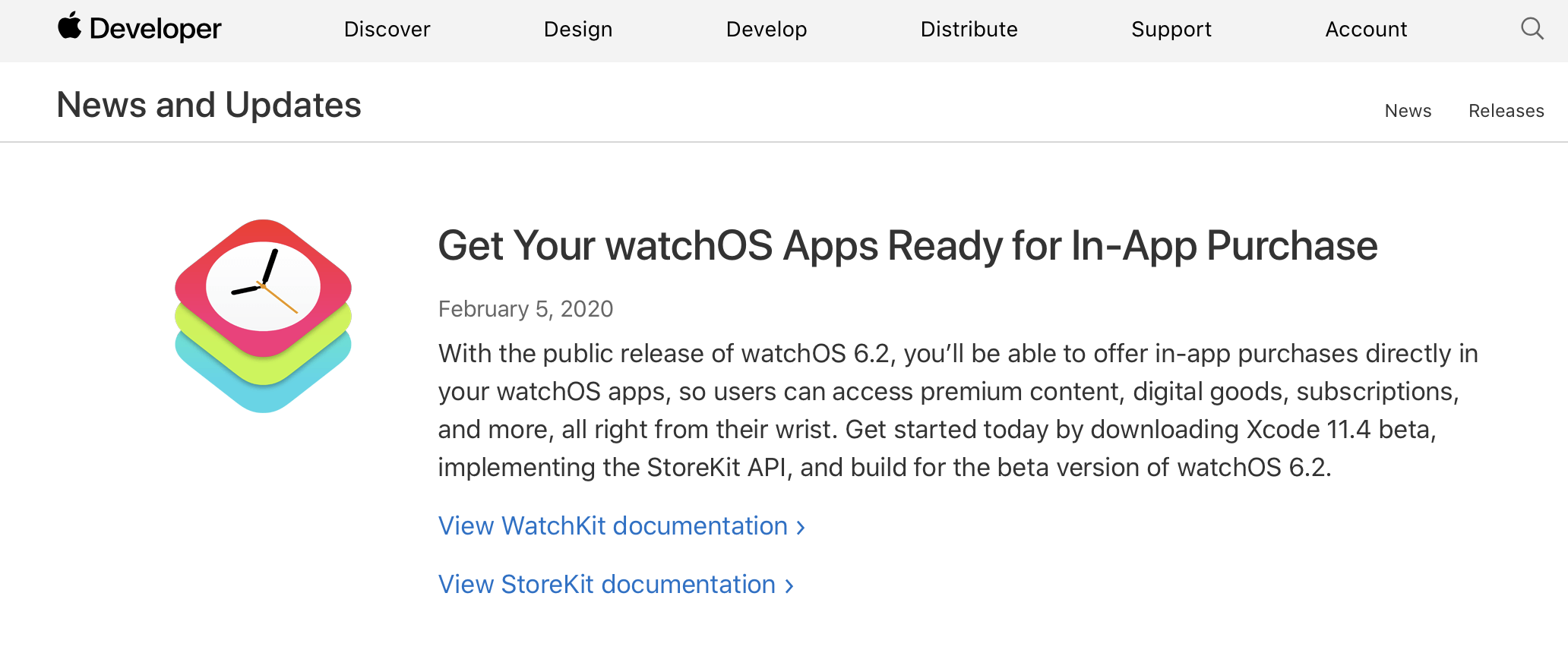The height and width of the screenshot is (653, 1568).
Task: View WatchKit documentation
Action: click(612, 525)
